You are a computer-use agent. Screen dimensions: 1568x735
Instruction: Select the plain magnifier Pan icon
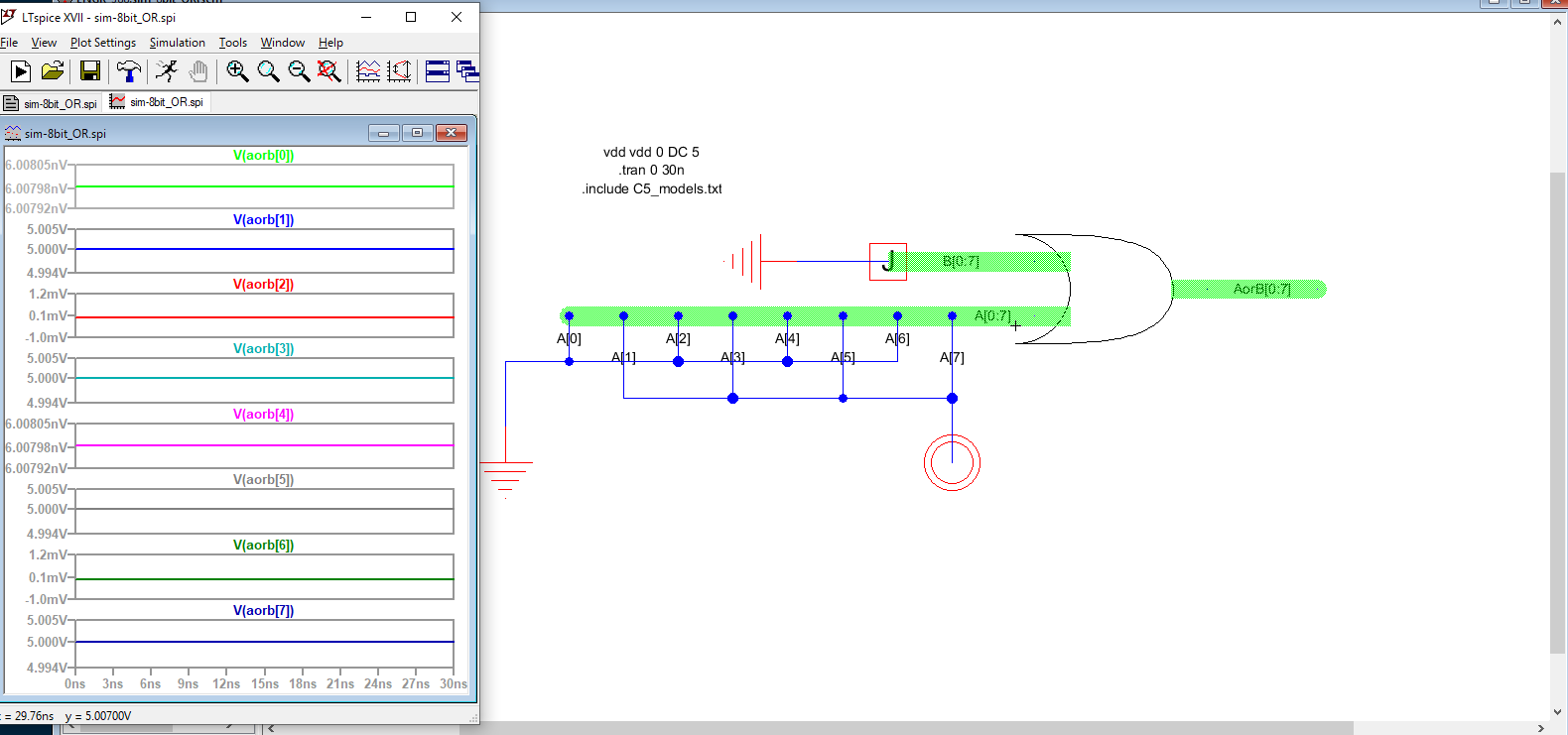(268, 71)
